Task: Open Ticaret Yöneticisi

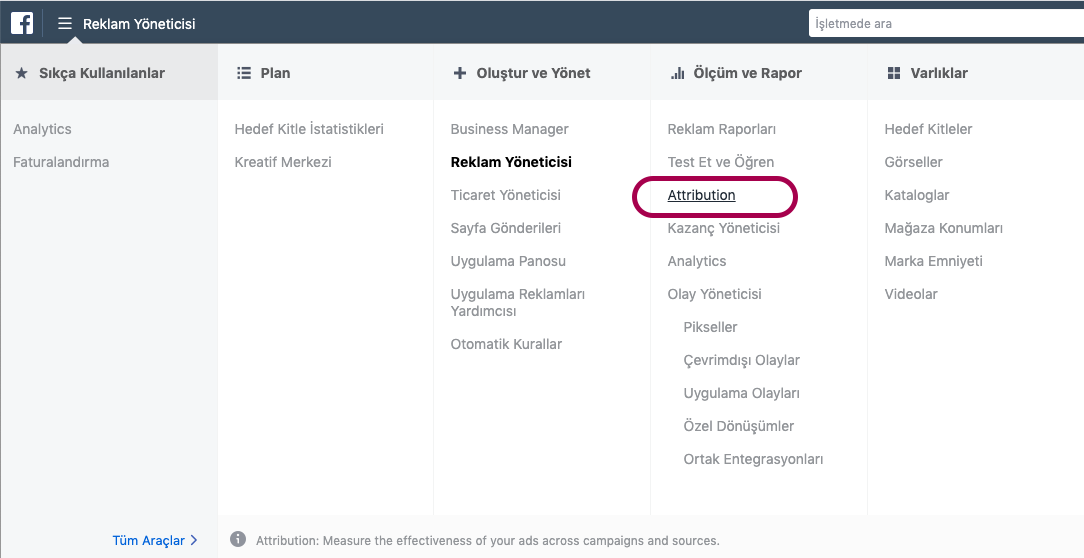Action: [x=505, y=195]
